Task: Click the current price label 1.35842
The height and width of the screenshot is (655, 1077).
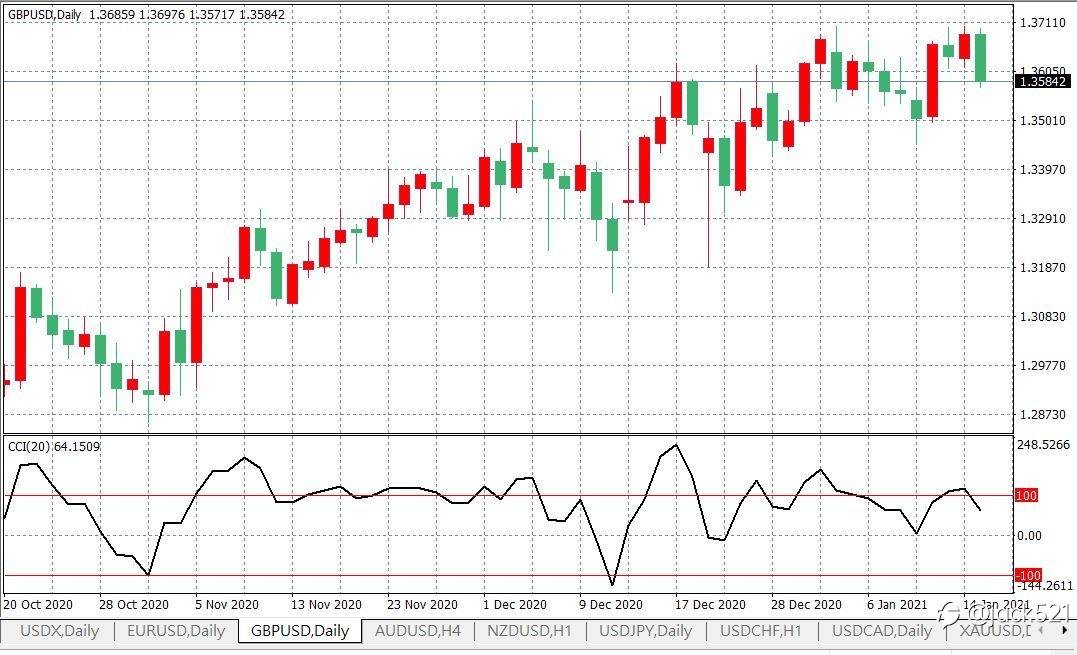Action: [1042, 82]
